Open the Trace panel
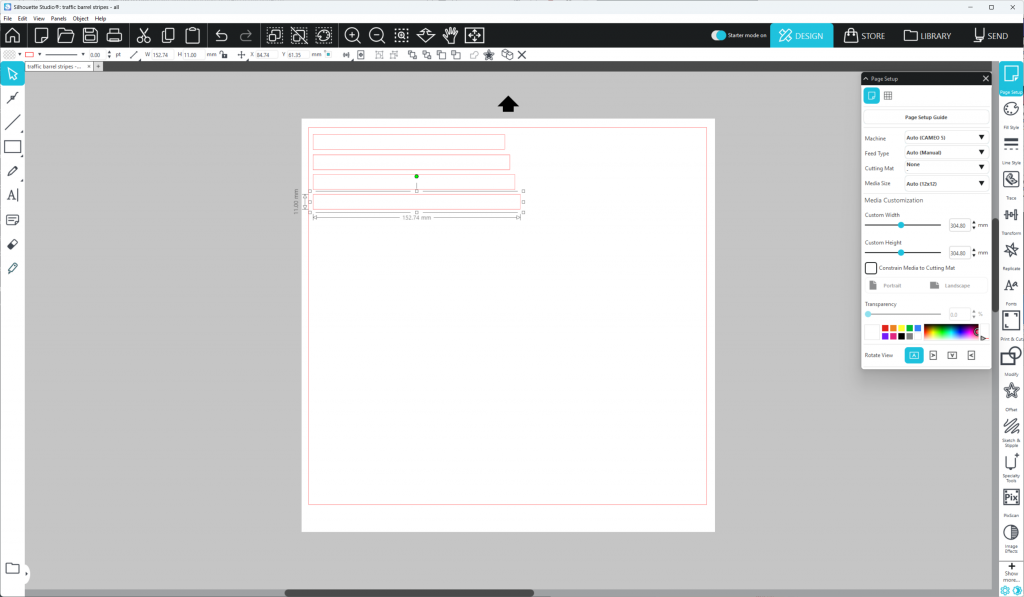Screen dimensions: 1024x597 click(x=1011, y=184)
